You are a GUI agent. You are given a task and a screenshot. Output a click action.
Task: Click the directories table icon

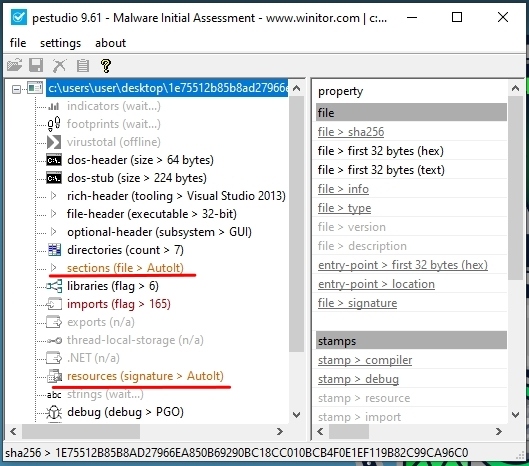point(54,250)
